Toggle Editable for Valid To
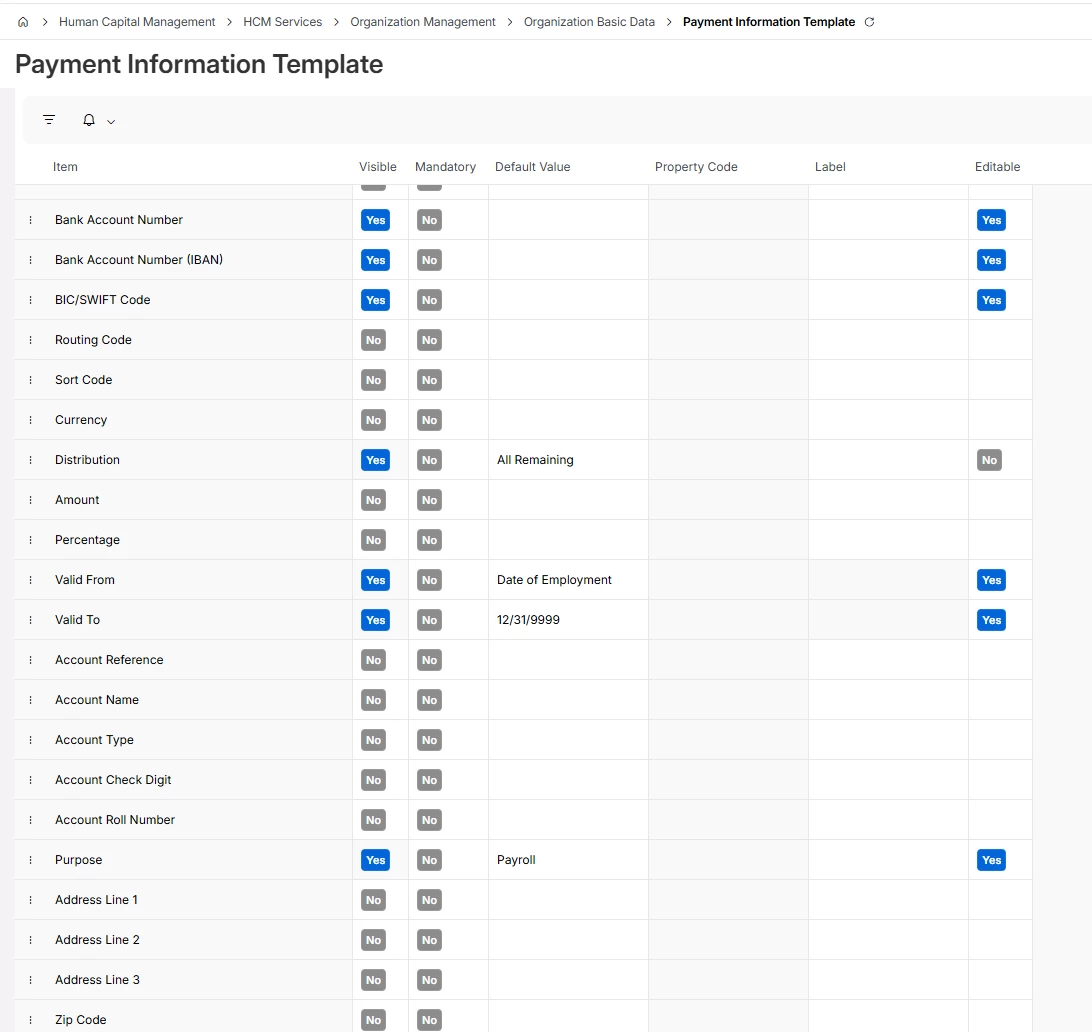 991,620
